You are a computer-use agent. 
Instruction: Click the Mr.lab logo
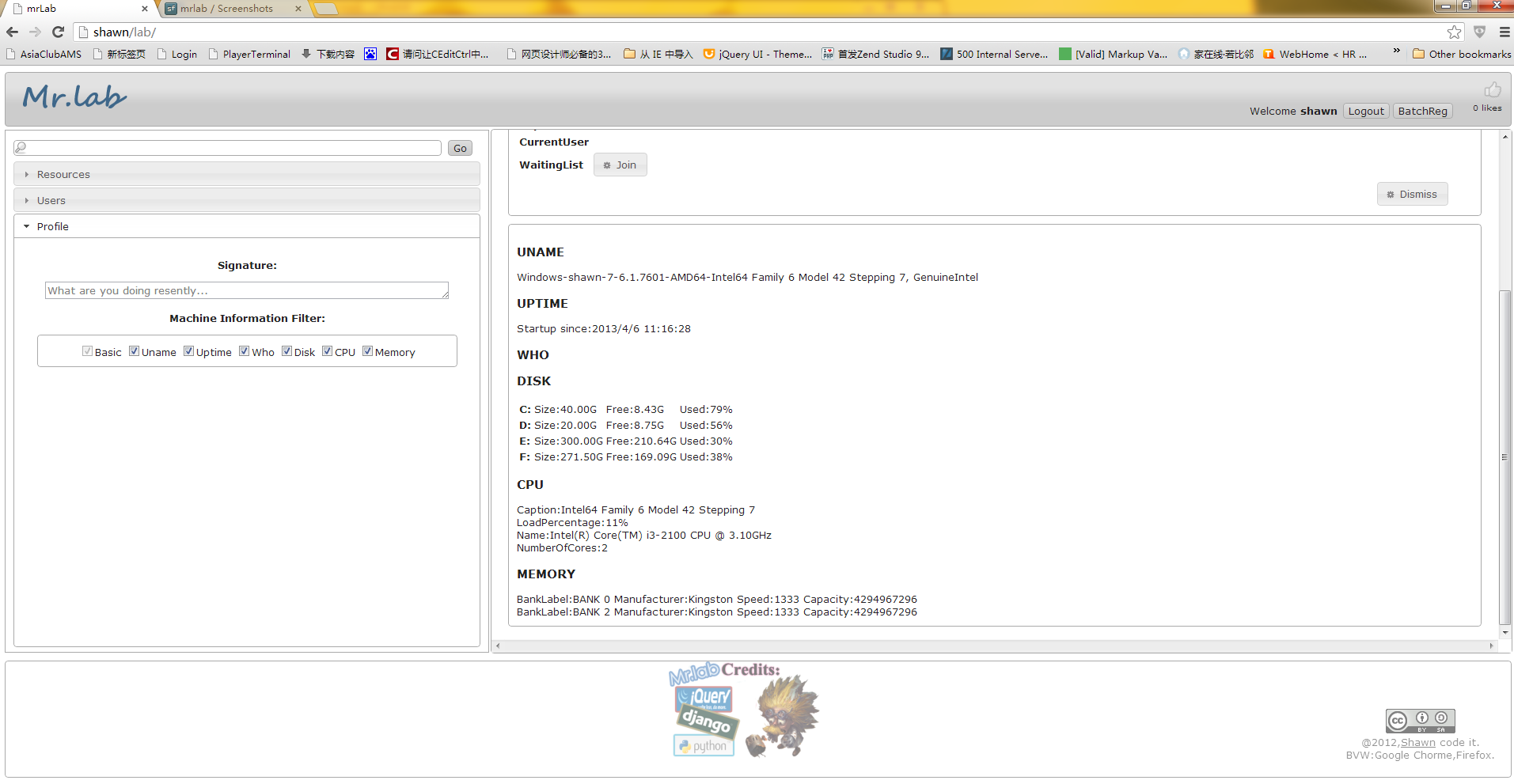[x=73, y=97]
